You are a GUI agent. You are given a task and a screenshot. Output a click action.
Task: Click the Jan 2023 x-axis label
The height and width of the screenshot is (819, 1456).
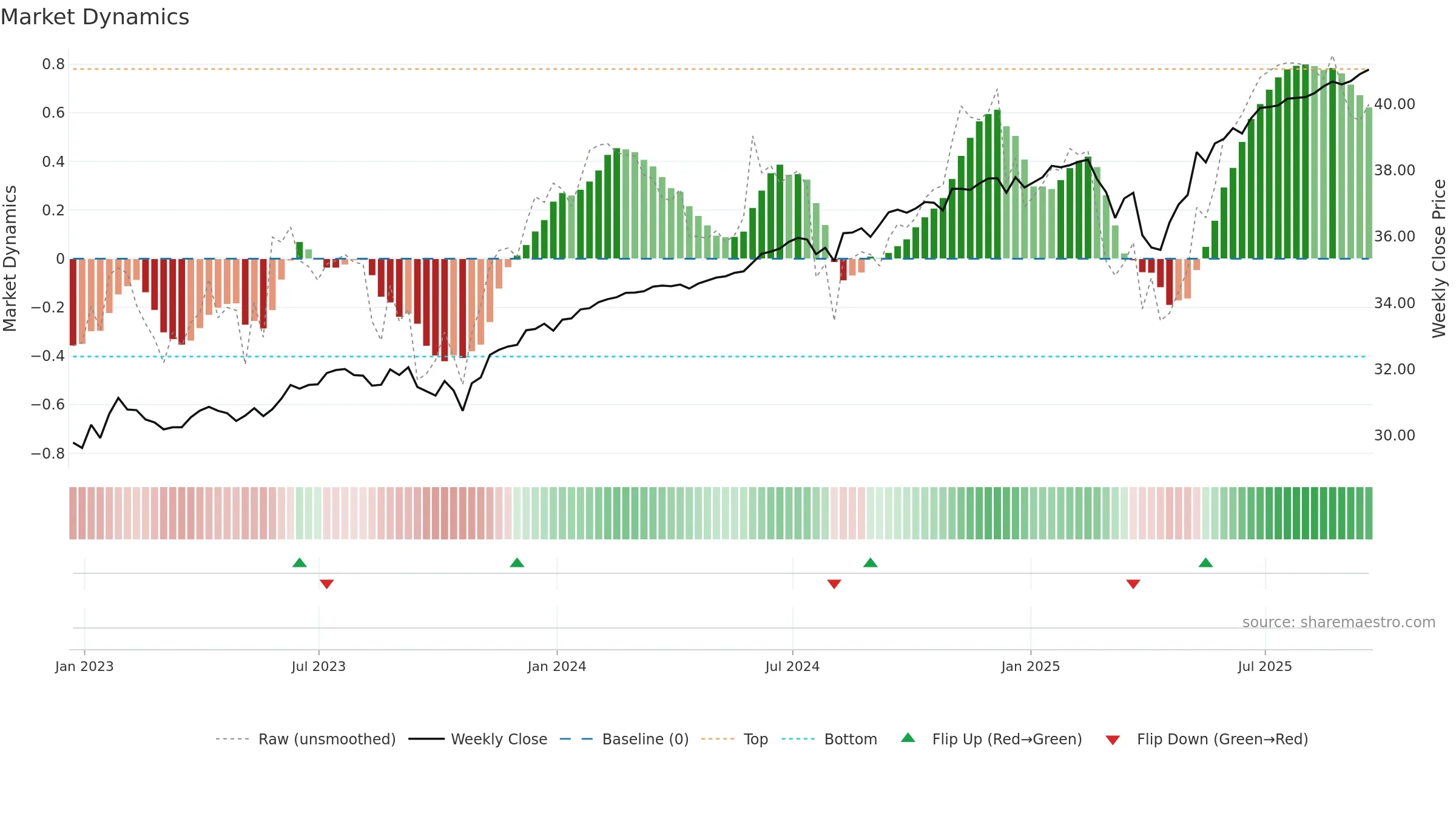(x=84, y=666)
